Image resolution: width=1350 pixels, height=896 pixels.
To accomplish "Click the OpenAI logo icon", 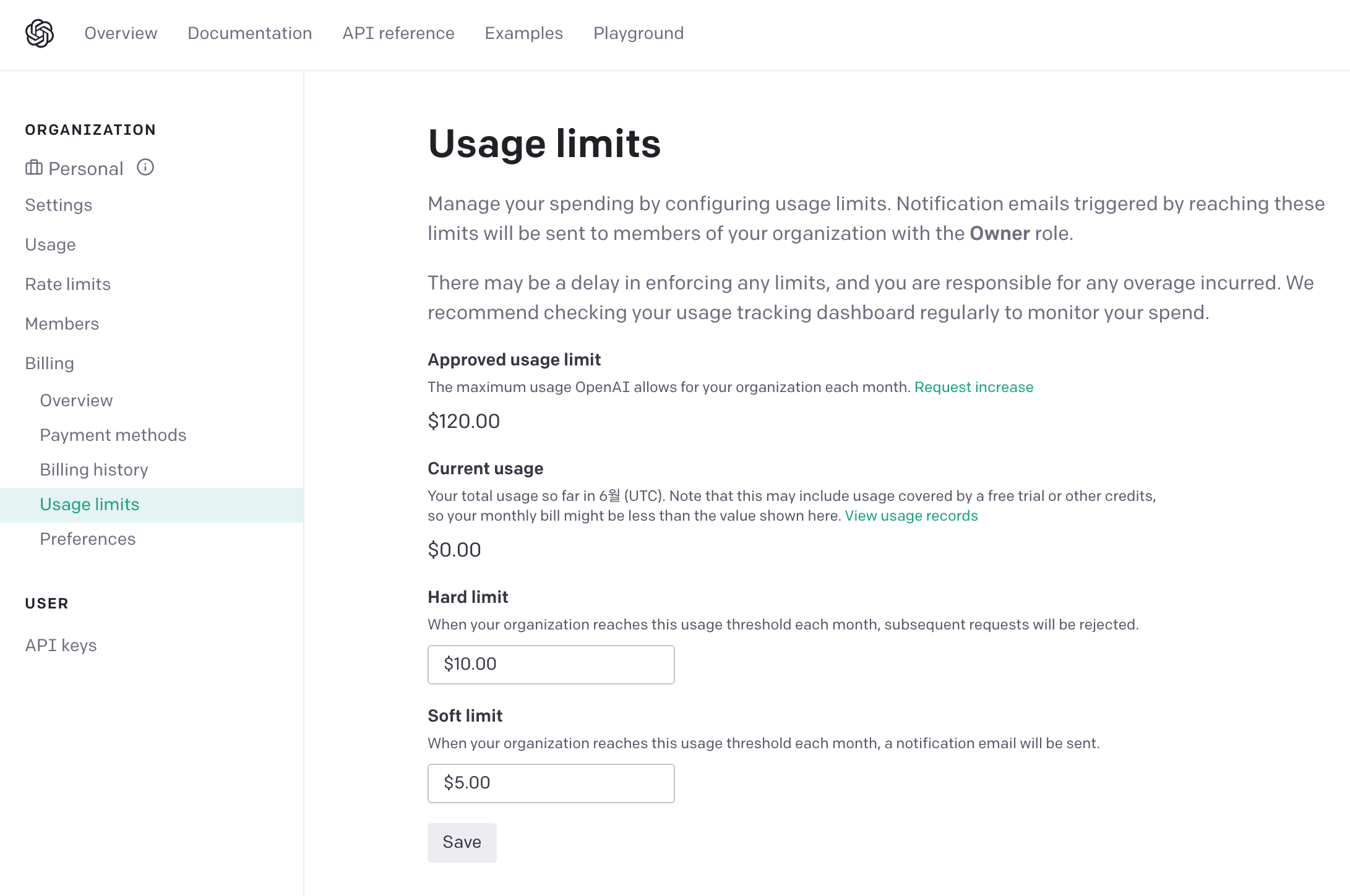I will [x=40, y=33].
